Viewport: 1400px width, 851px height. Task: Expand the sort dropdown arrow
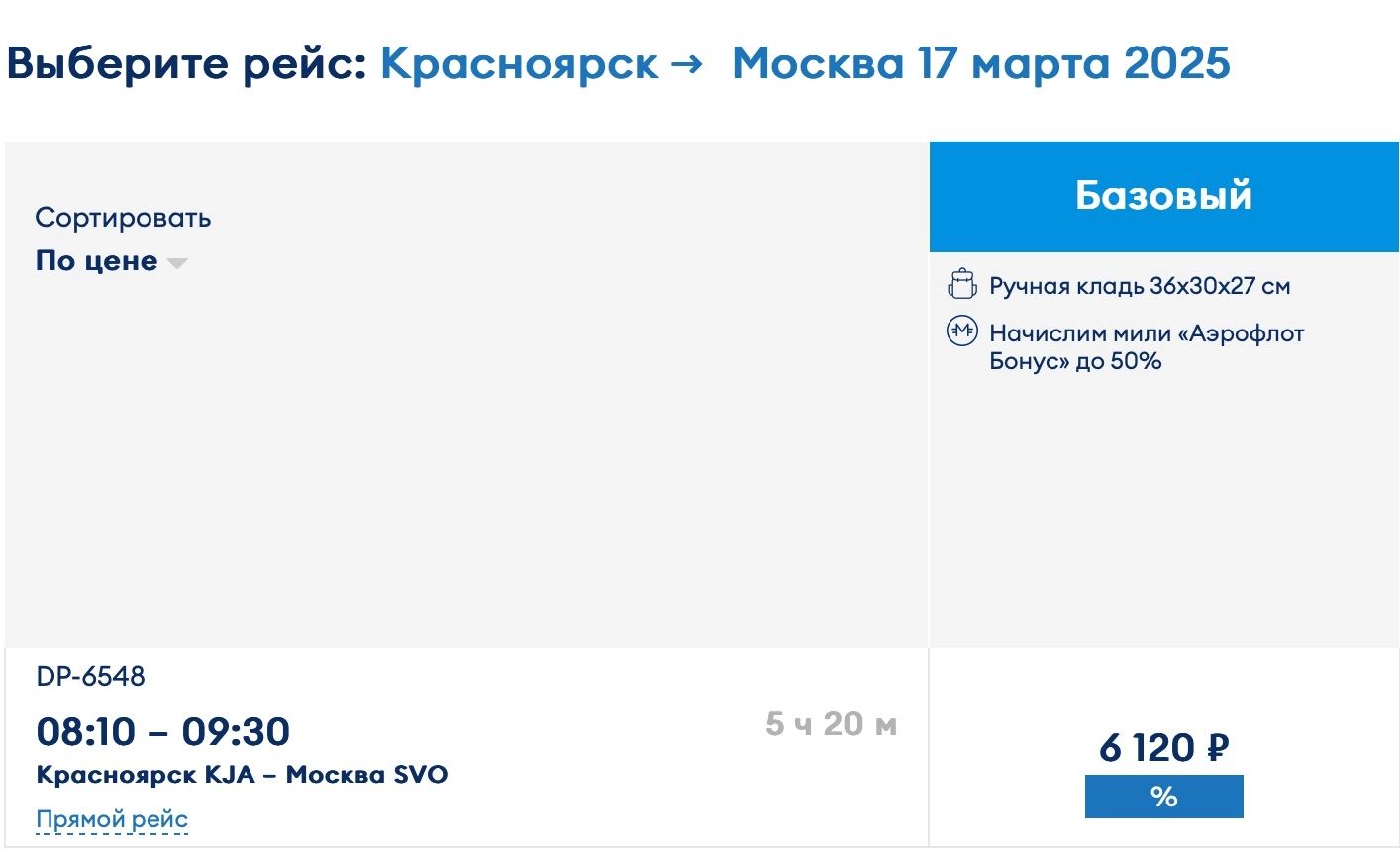177,263
